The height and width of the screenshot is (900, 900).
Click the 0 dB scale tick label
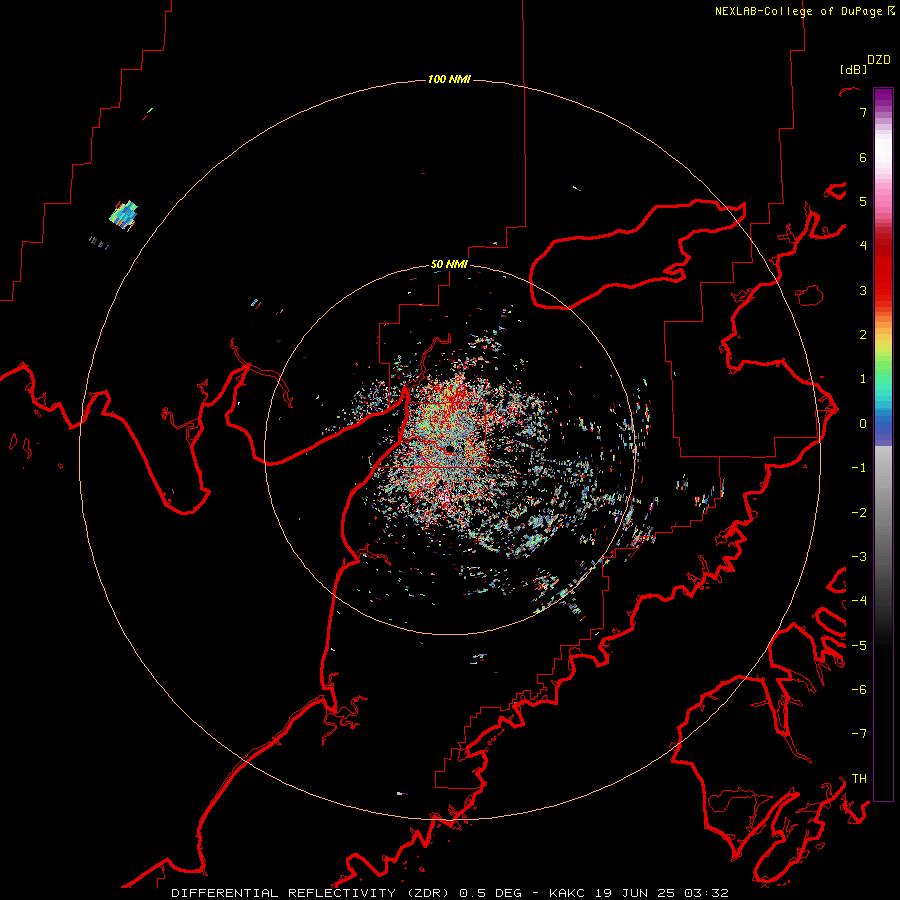click(863, 424)
